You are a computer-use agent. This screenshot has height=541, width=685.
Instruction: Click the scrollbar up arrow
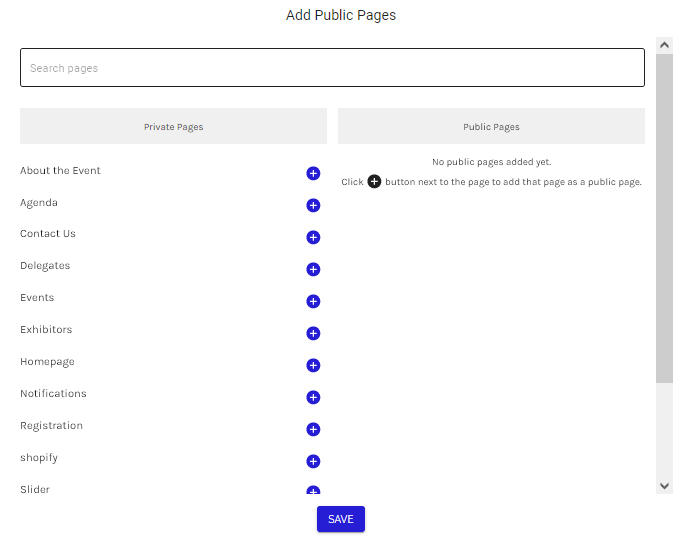click(664, 45)
